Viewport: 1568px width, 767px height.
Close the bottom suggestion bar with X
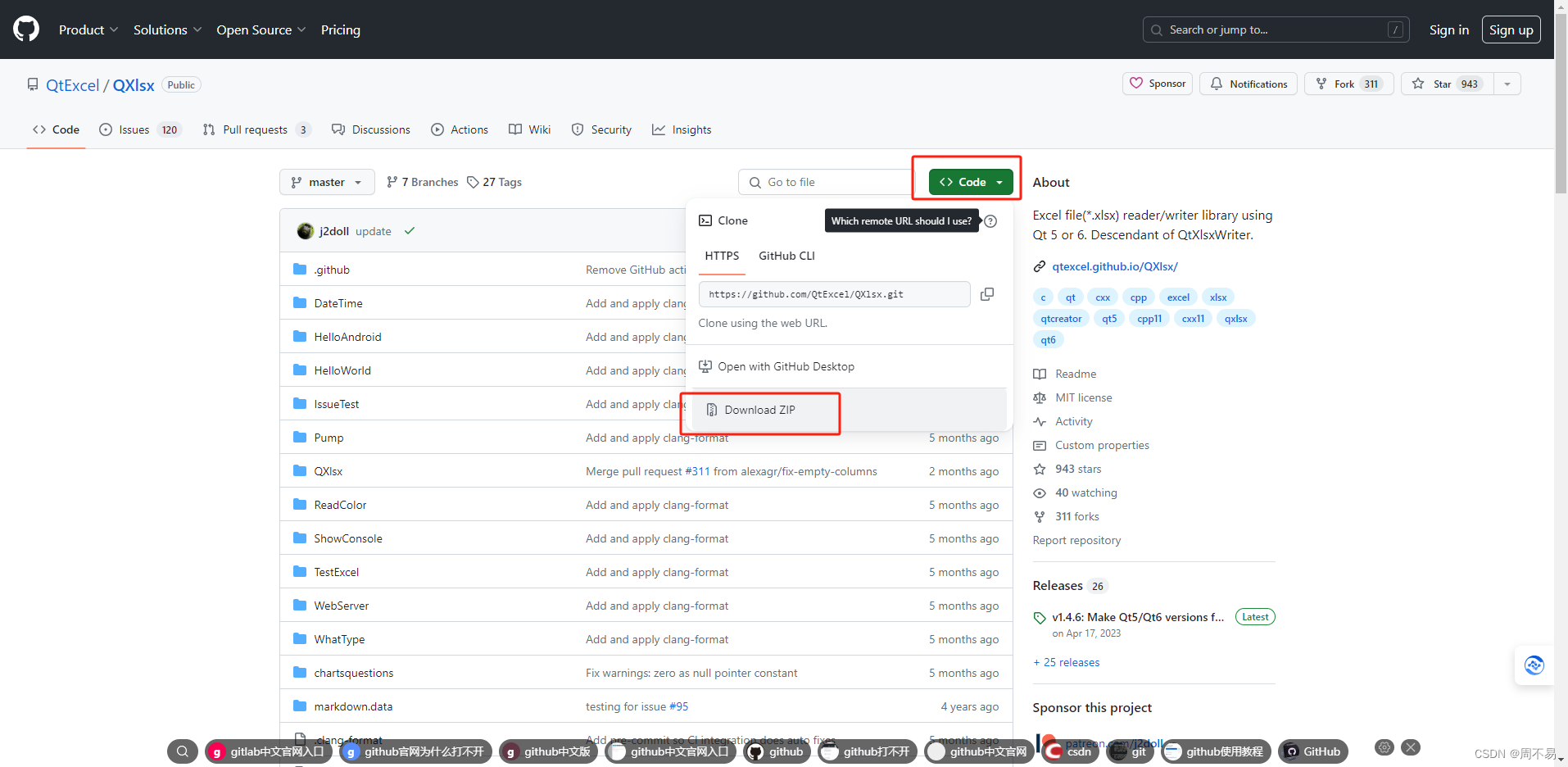pyautogui.click(x=1411, y=747)
